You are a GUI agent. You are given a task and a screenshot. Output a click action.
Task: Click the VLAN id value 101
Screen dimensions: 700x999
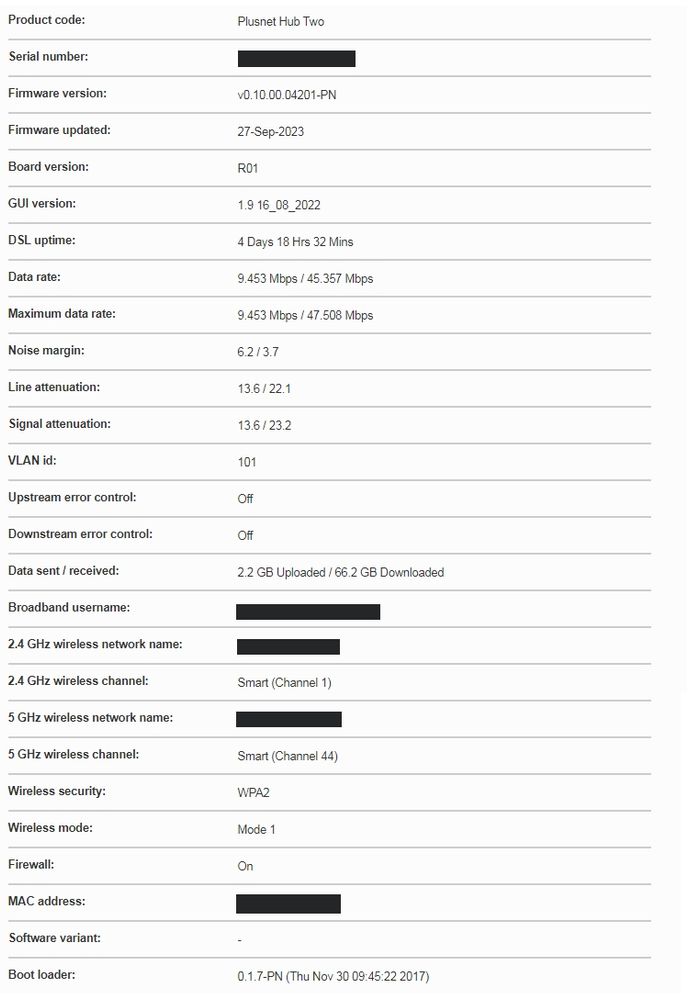(x=247, y=462)
